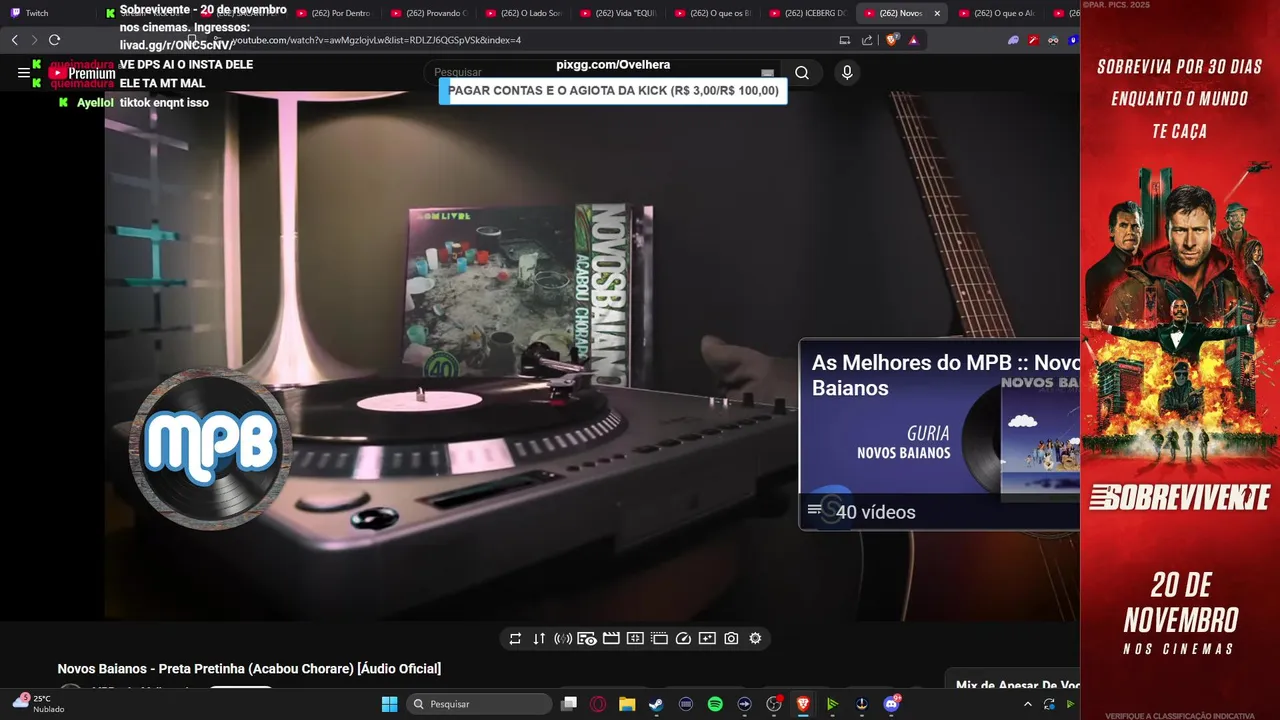This screenshot has height=720, width=1280.
Task: Open the "As Melhores do MPB" playlist card
Action: [940, 435]
